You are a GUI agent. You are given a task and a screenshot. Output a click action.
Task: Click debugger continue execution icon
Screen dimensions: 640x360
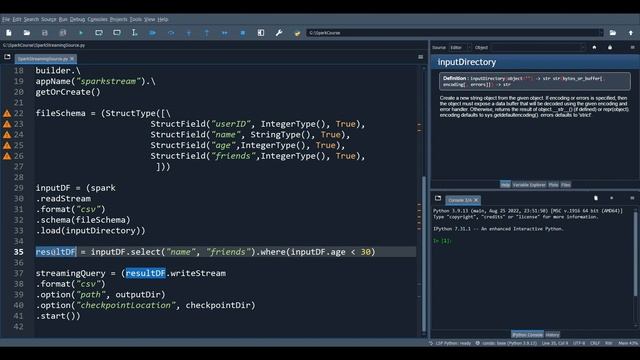point(224,33)
